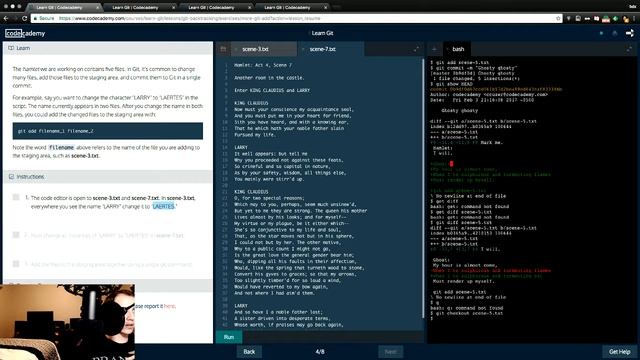Click the 'git add filename_1 filename_2' code block
Viewport: 640px width, 360px height.
[x=108, y=131]
